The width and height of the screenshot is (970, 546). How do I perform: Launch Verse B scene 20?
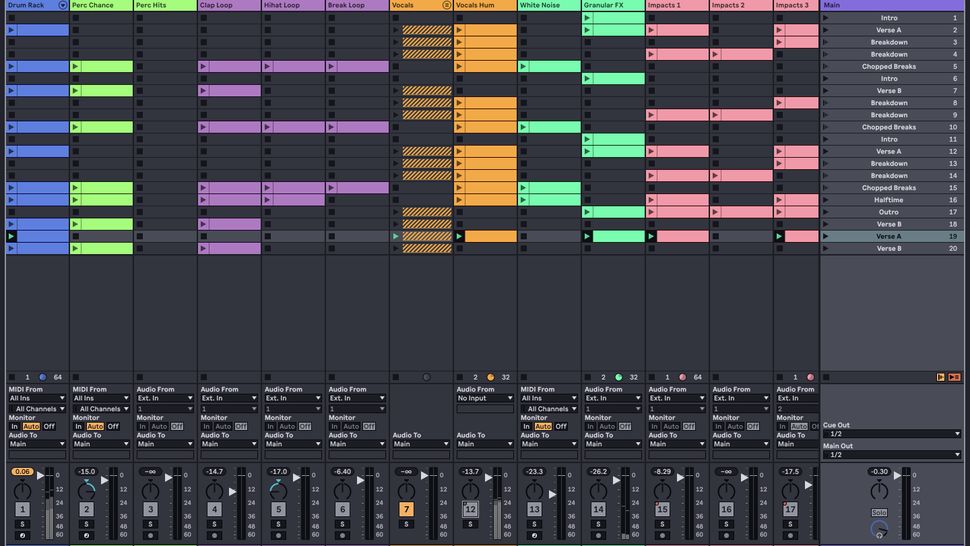pyautogui.click(x=825, y=249)
